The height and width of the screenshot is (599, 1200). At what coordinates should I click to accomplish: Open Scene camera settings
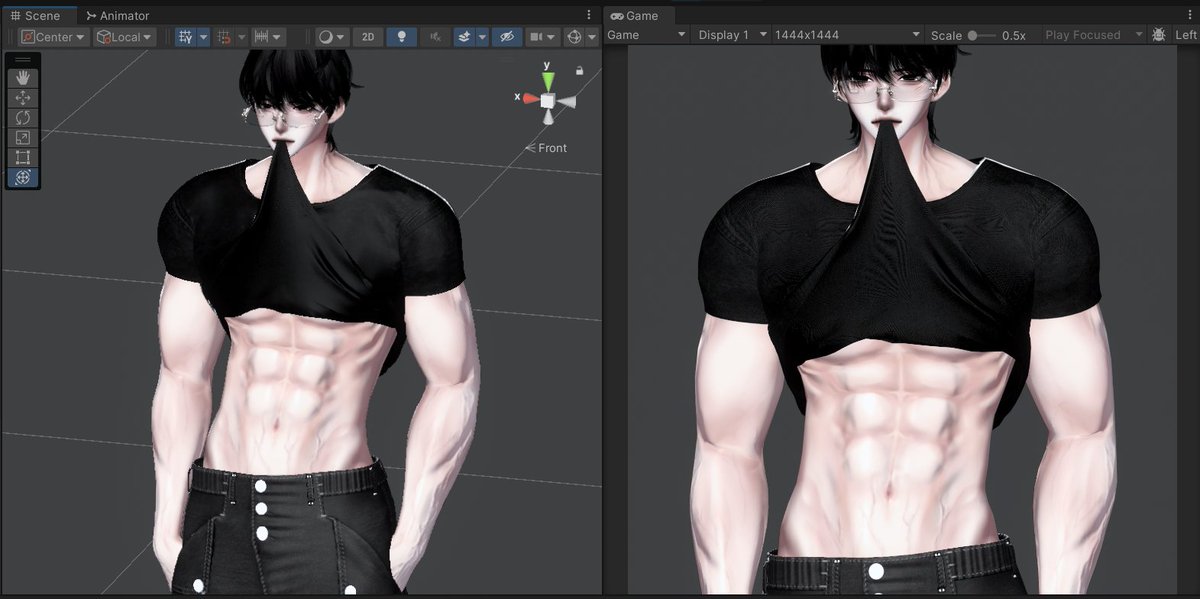click(542, 37)
